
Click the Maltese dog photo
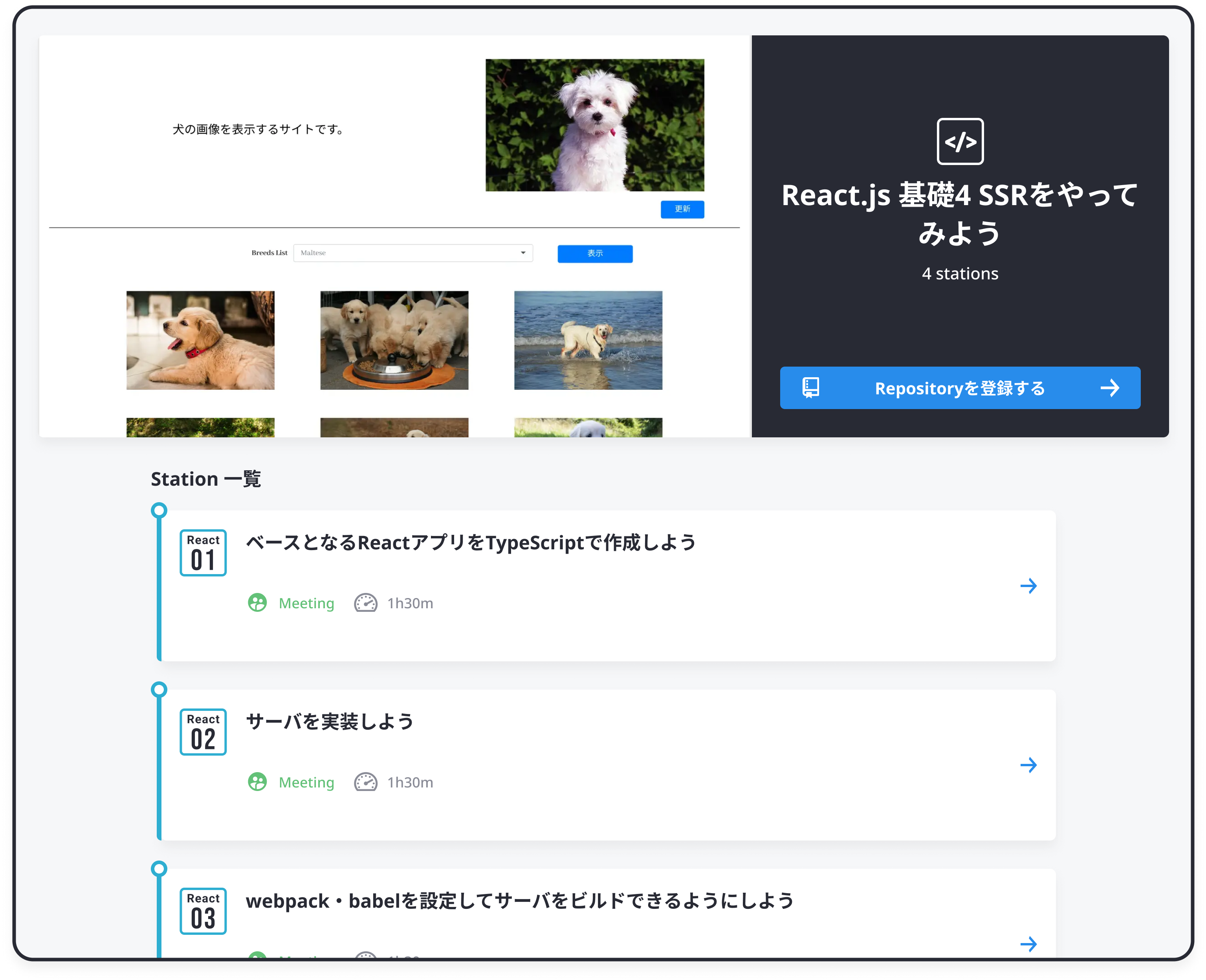point(594,125)
